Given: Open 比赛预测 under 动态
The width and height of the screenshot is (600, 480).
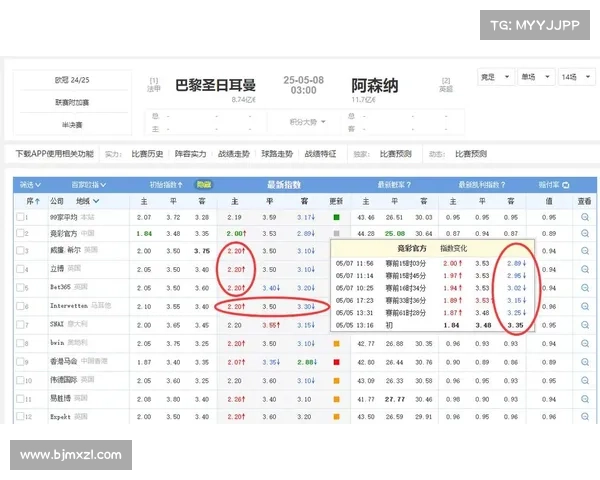Looking at the screenshot, I should click(x=471, y=154).
